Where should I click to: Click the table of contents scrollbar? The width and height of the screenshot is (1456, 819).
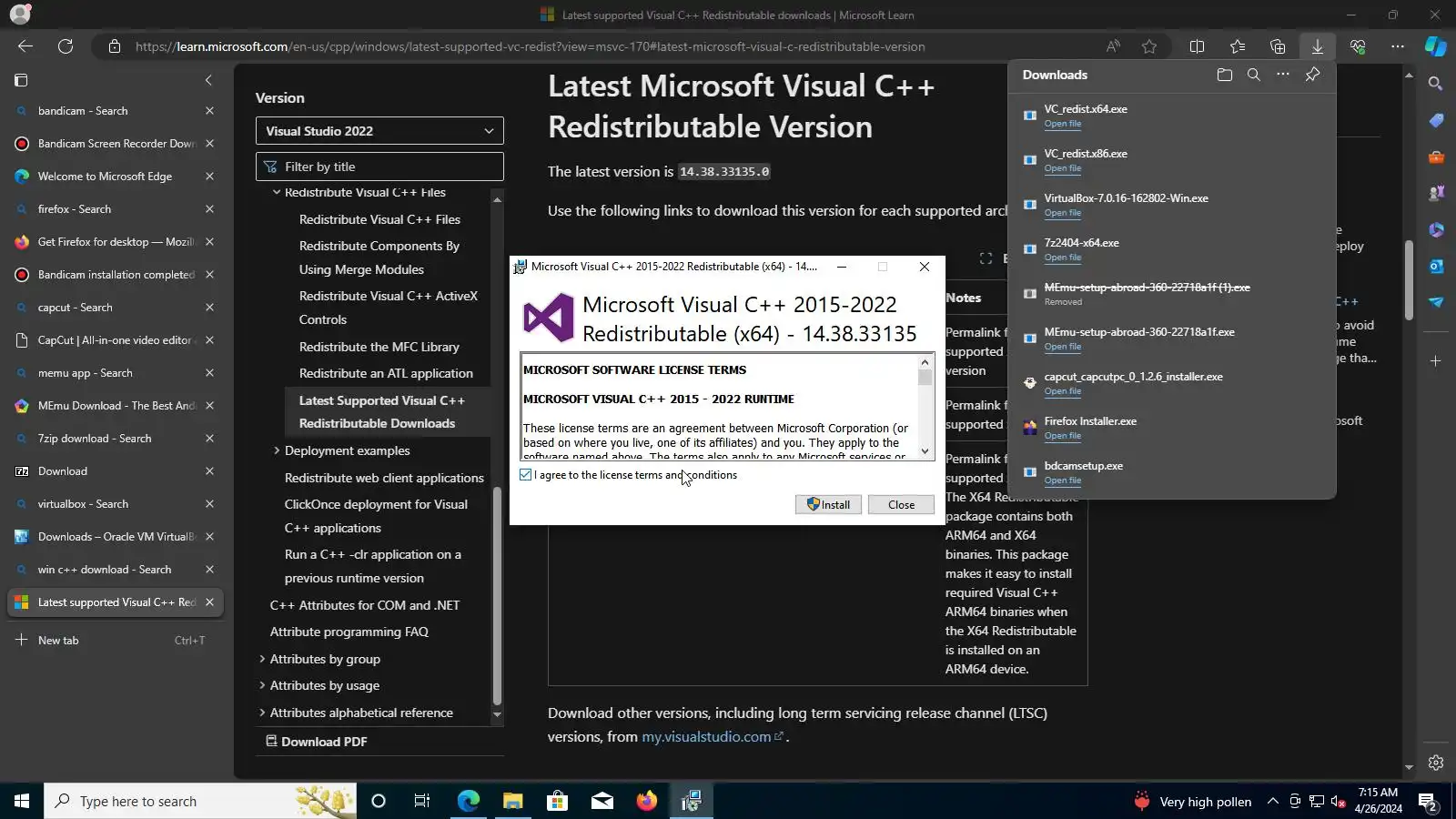click(x=497, y=597)
